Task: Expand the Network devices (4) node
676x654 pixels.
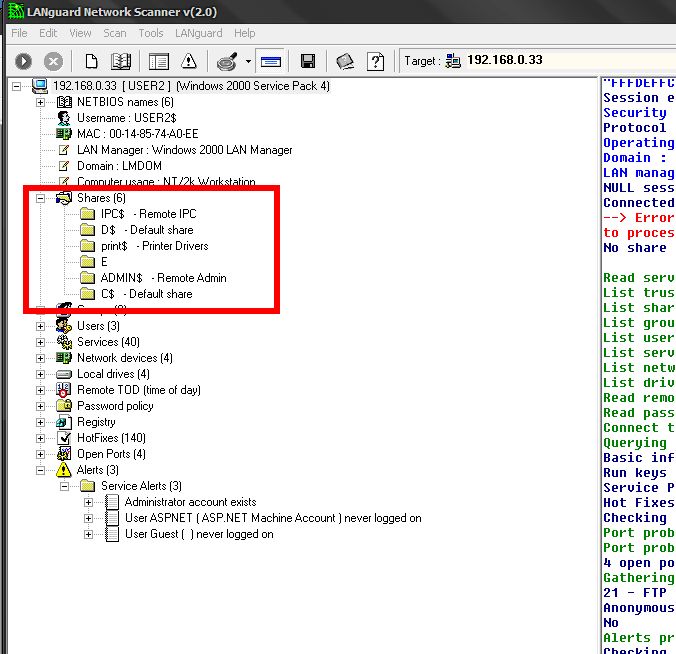Action: point(41,358)
